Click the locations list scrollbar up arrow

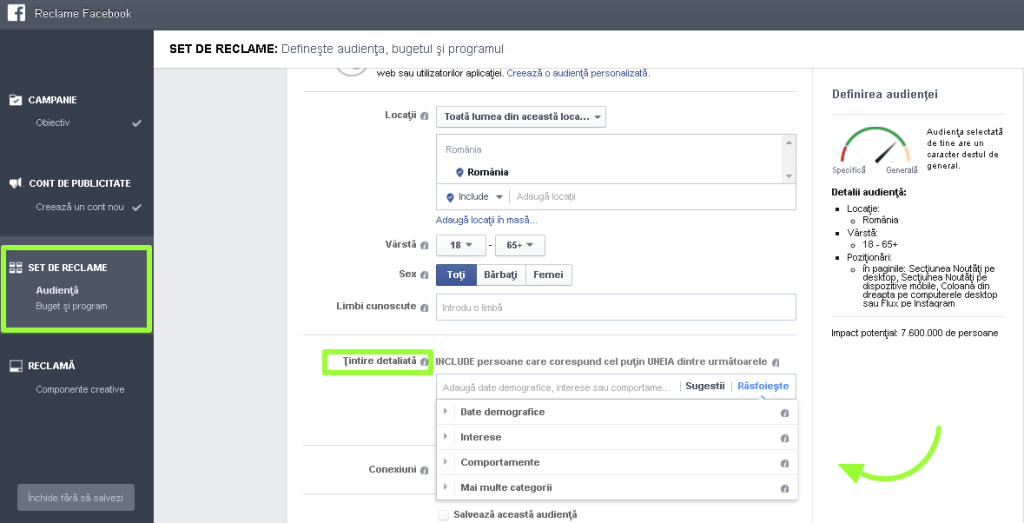(790, 142)
